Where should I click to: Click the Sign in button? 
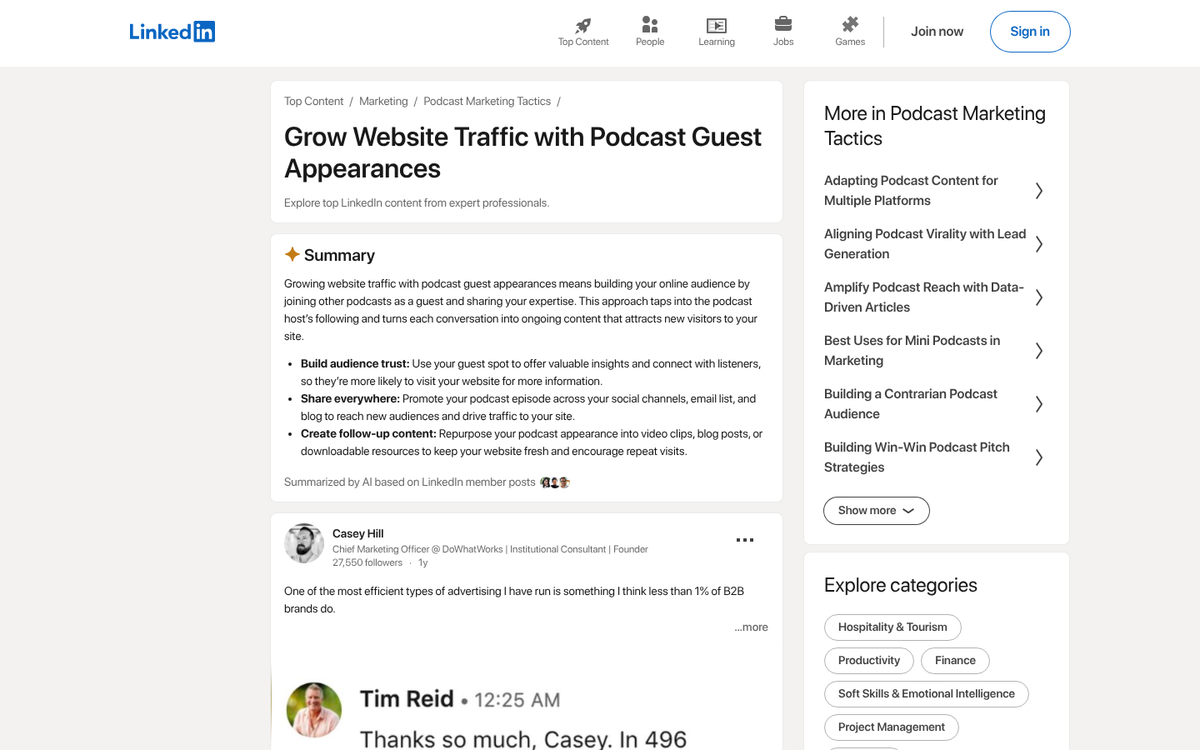[x=1030, y=31]
